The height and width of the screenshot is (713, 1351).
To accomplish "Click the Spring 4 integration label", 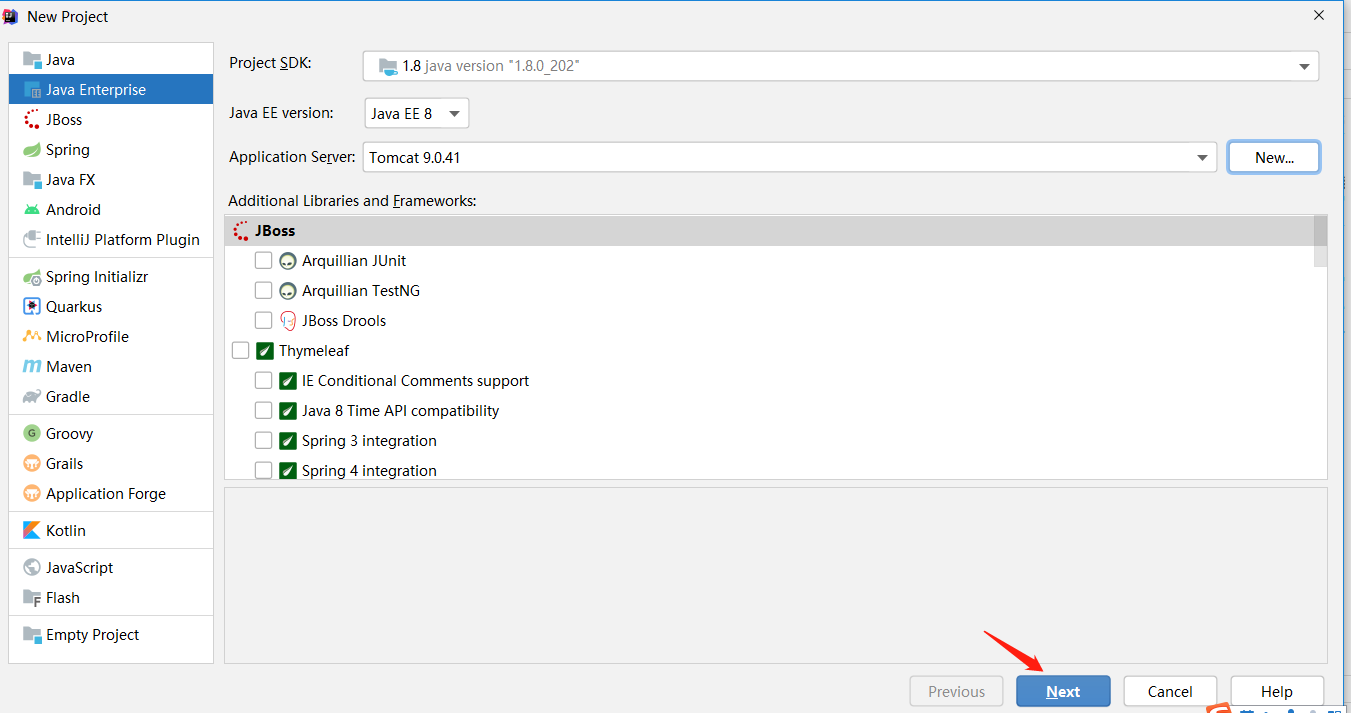I will coord(369,471).
